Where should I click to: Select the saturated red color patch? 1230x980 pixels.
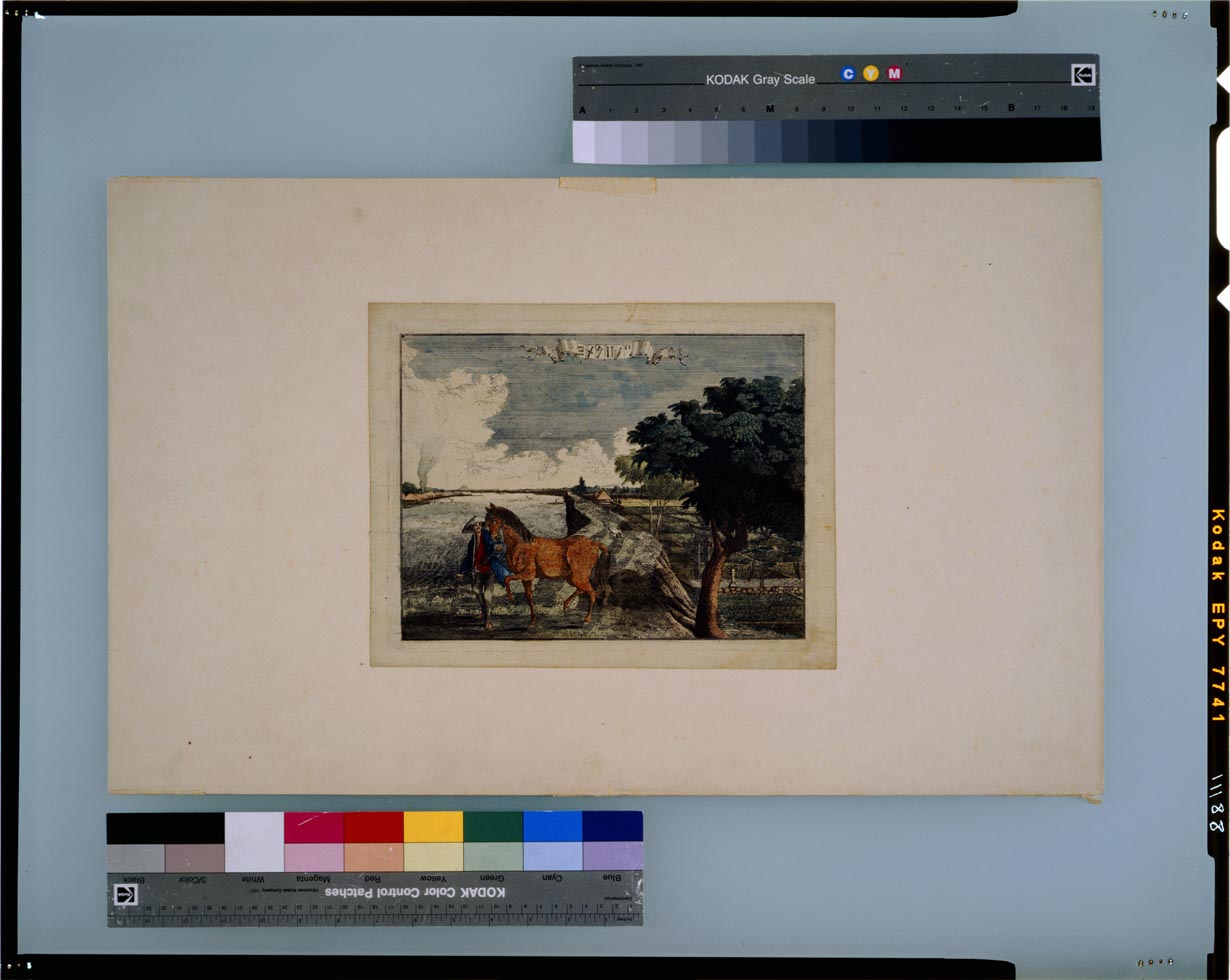pyautogui.click(x=373, y=827)
